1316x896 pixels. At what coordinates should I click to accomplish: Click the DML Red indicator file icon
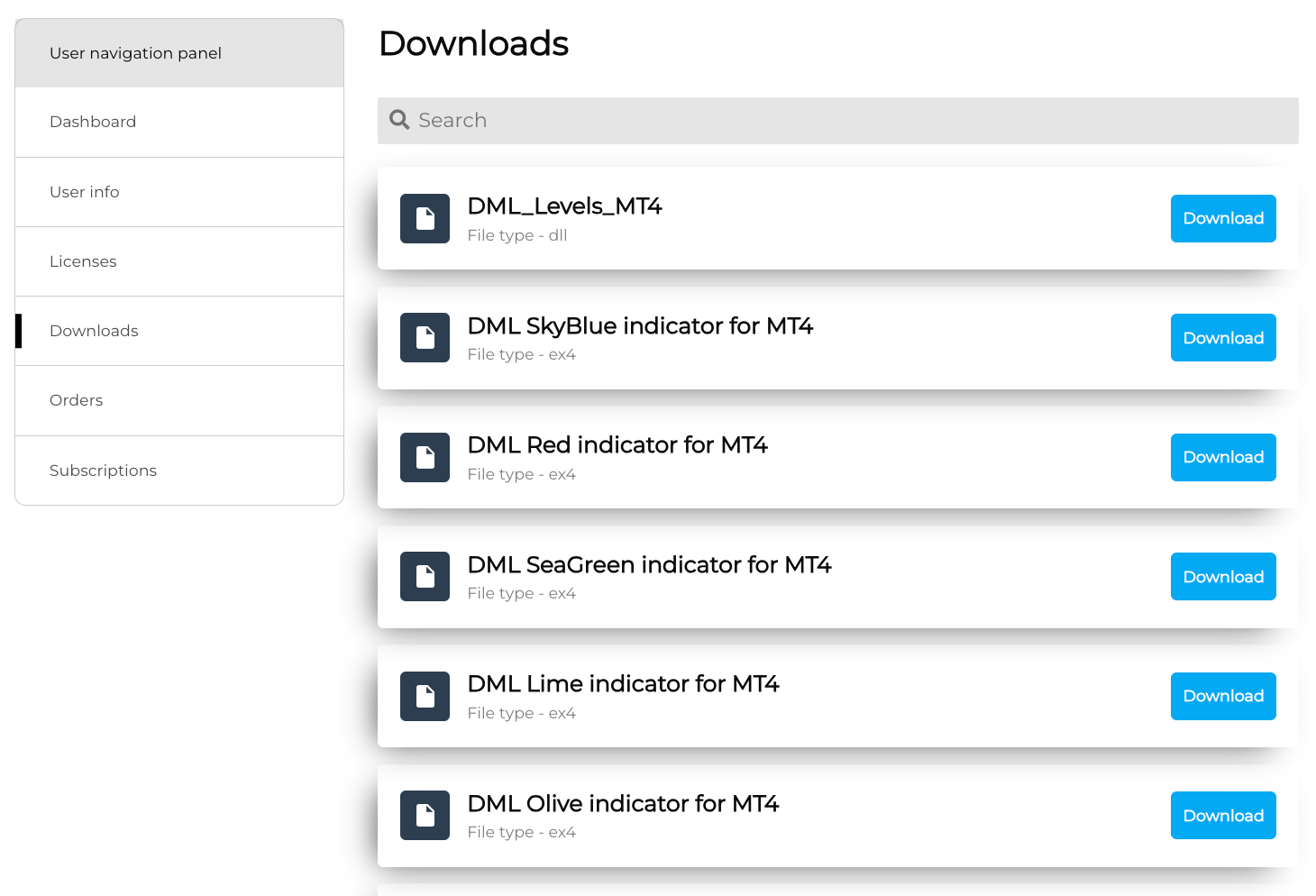tap(425, 457)
